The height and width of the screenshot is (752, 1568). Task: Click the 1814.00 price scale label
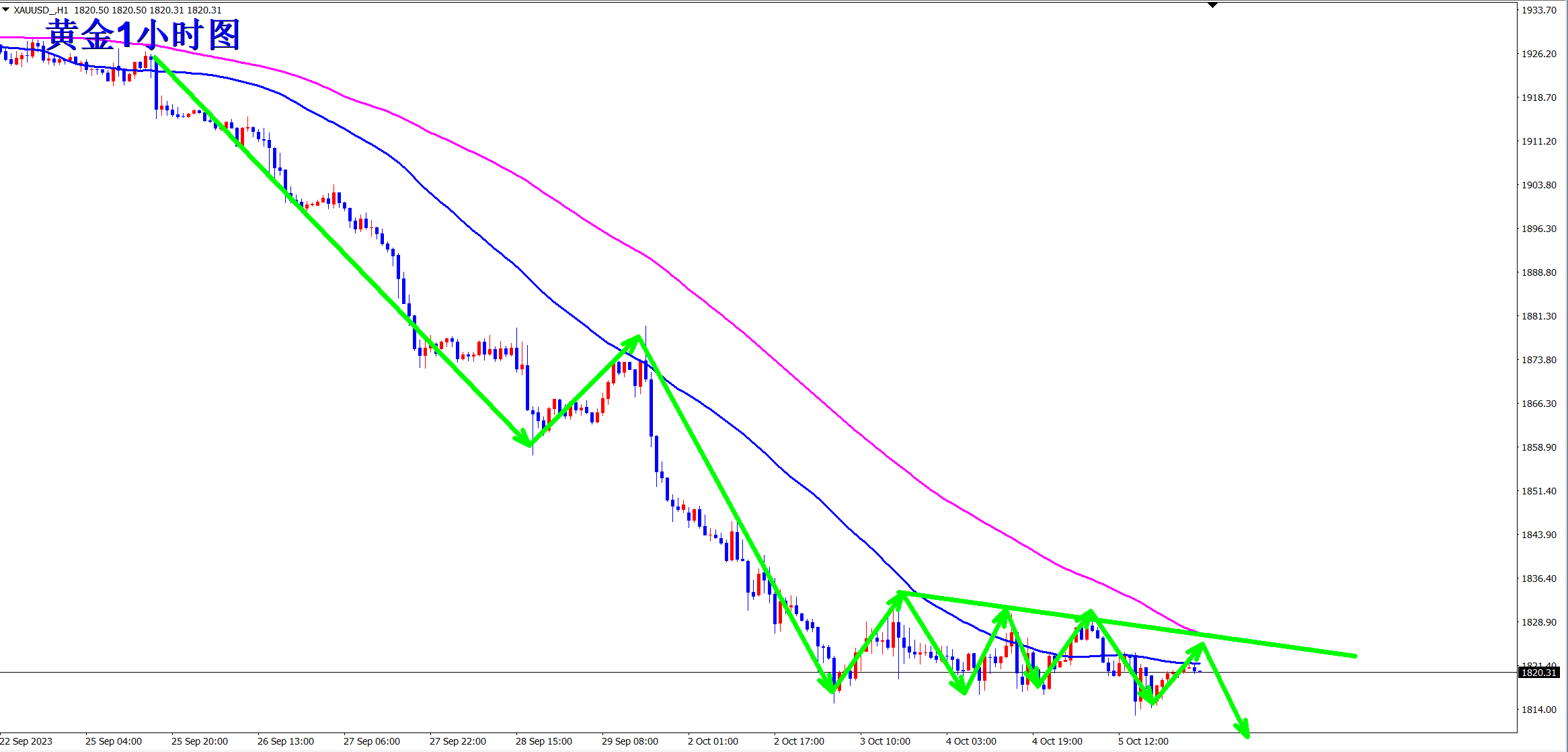click(1539, 710)
